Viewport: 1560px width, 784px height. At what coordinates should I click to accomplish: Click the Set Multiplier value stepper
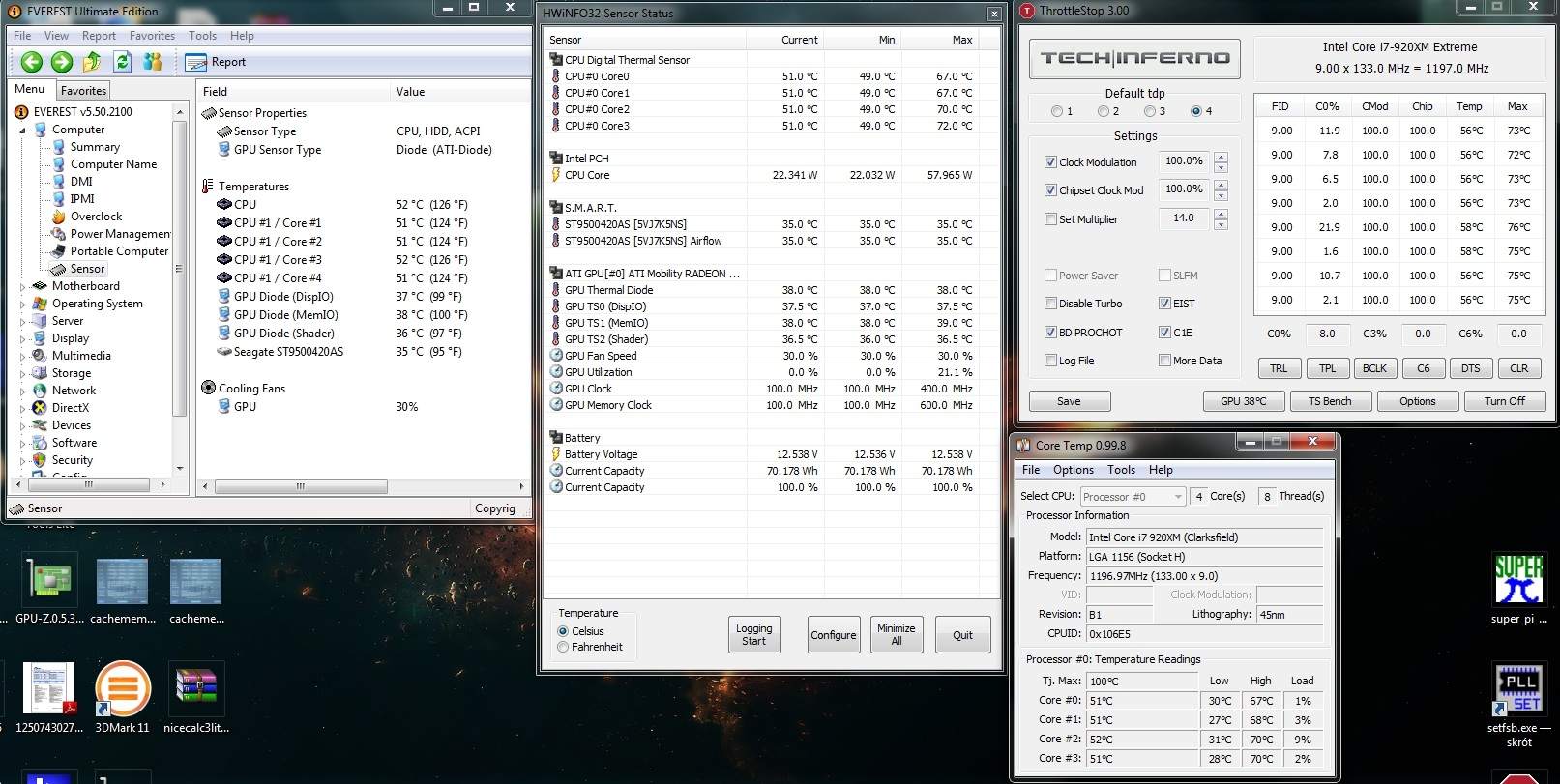coord(1221,218)
